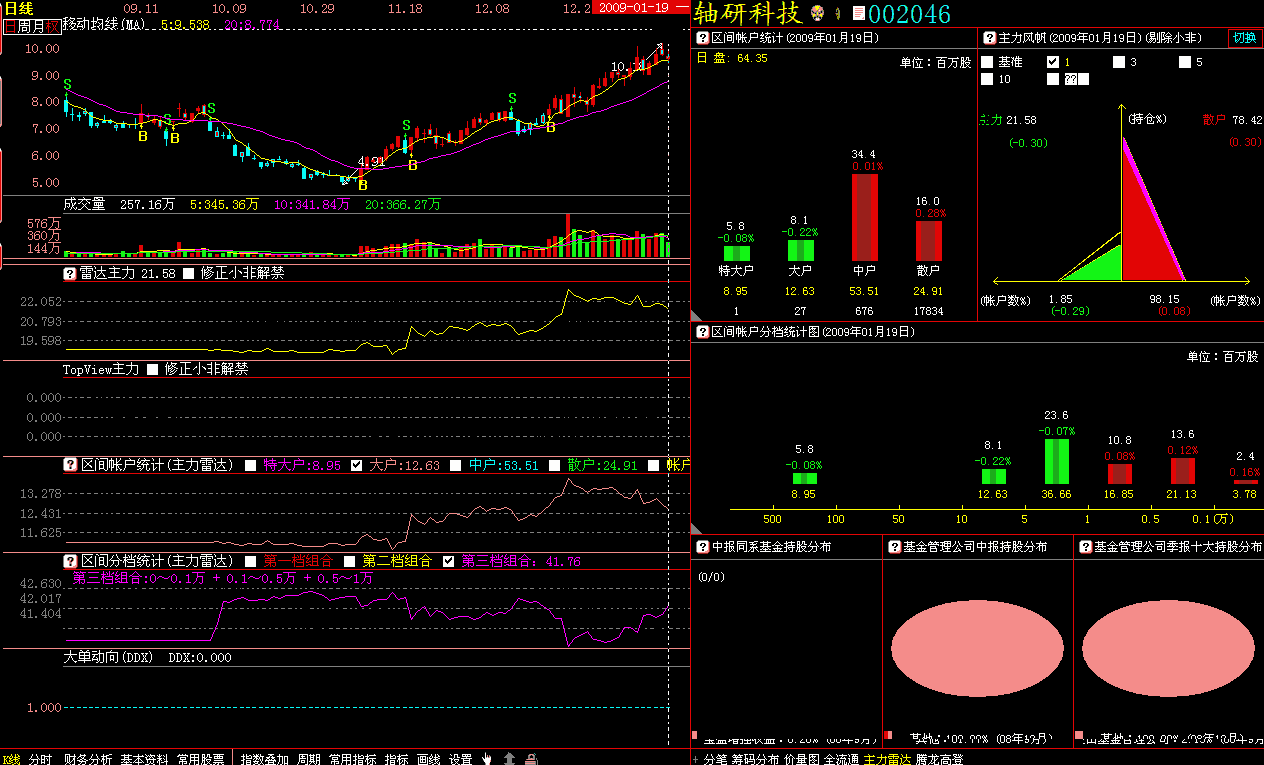Check the 3 checkbox in 主力风帆
The width and height of the screenshot is (1264, 765).
pos(1119,62)
